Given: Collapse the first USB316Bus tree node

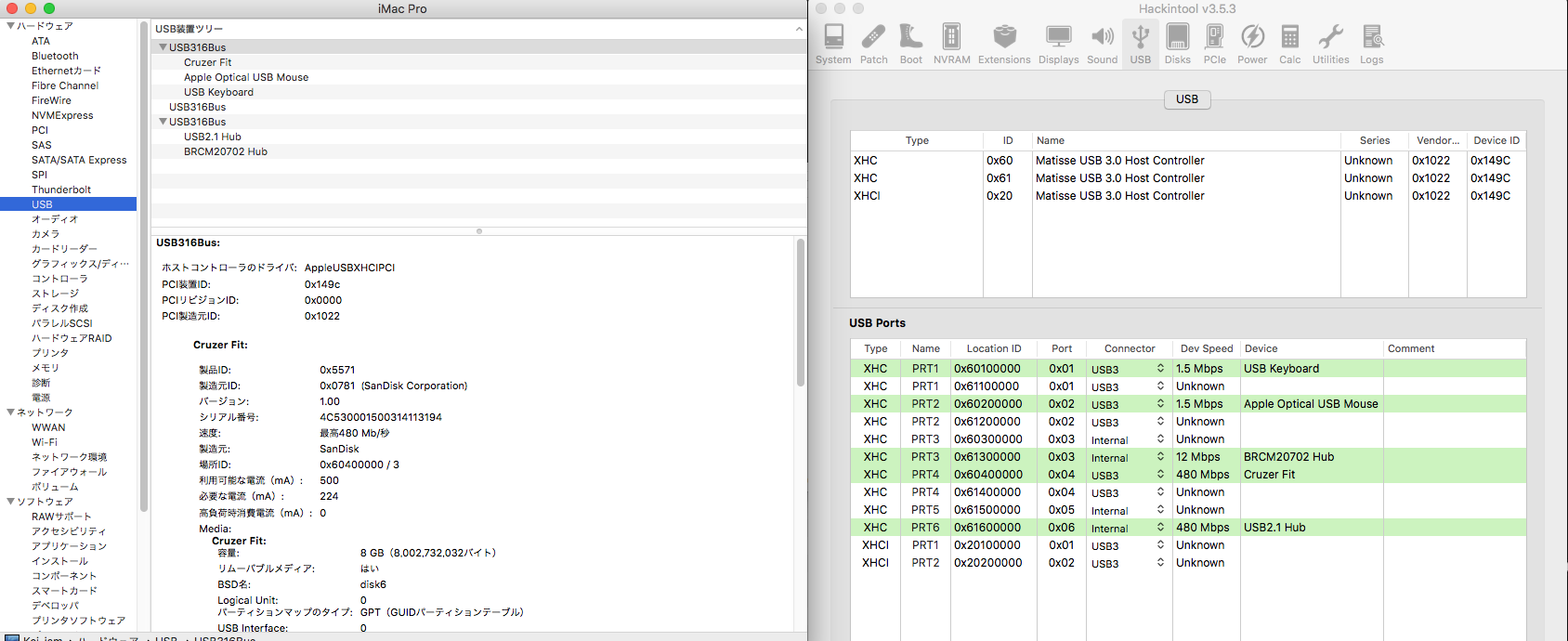Looking at the screenshot, I should coord(163,47).
